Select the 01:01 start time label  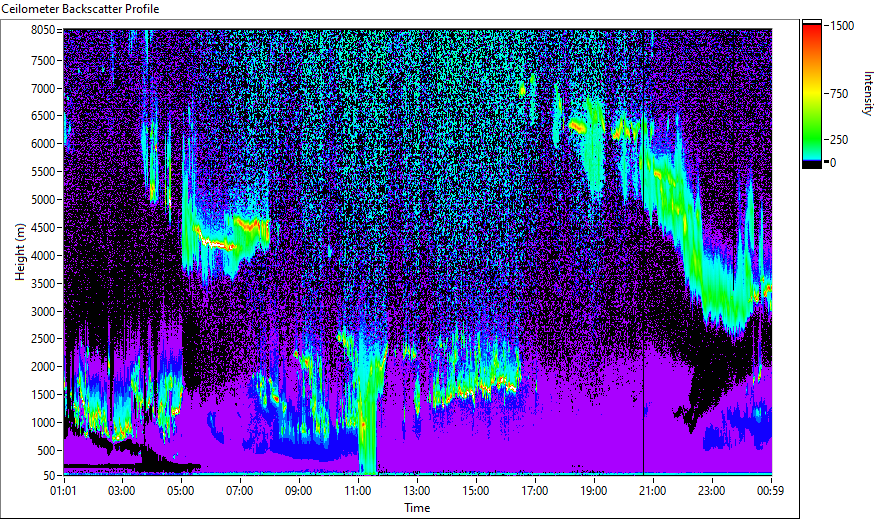(63, 491)
